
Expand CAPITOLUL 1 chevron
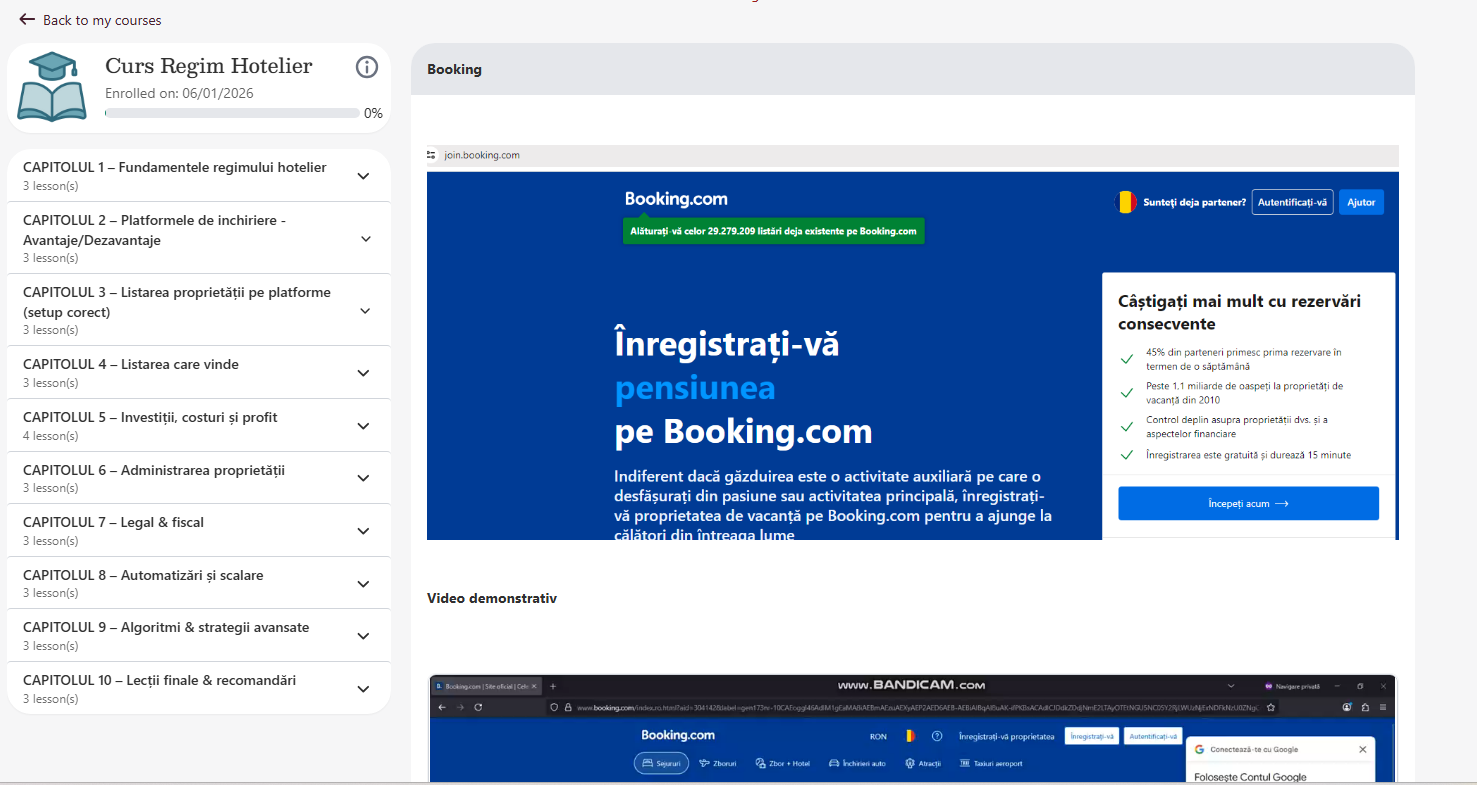363,176
